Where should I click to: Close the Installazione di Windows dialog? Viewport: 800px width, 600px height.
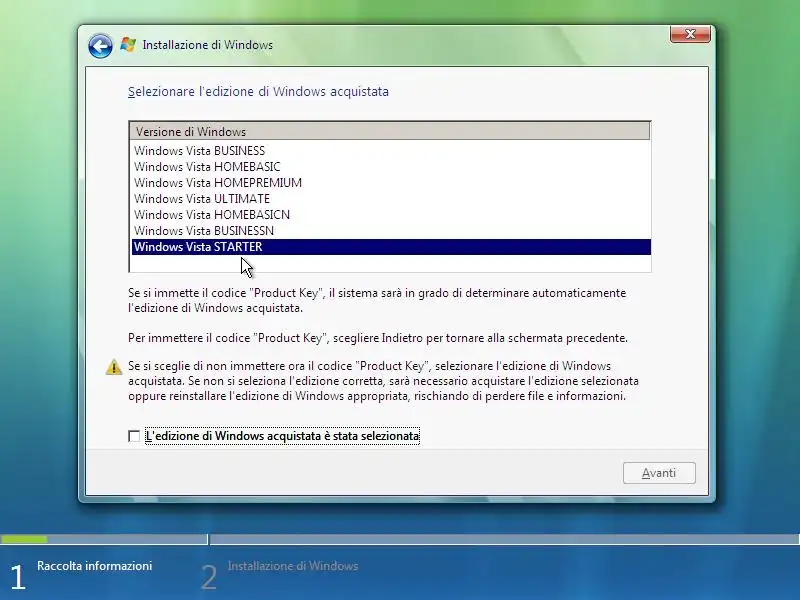tap(690, 34)
